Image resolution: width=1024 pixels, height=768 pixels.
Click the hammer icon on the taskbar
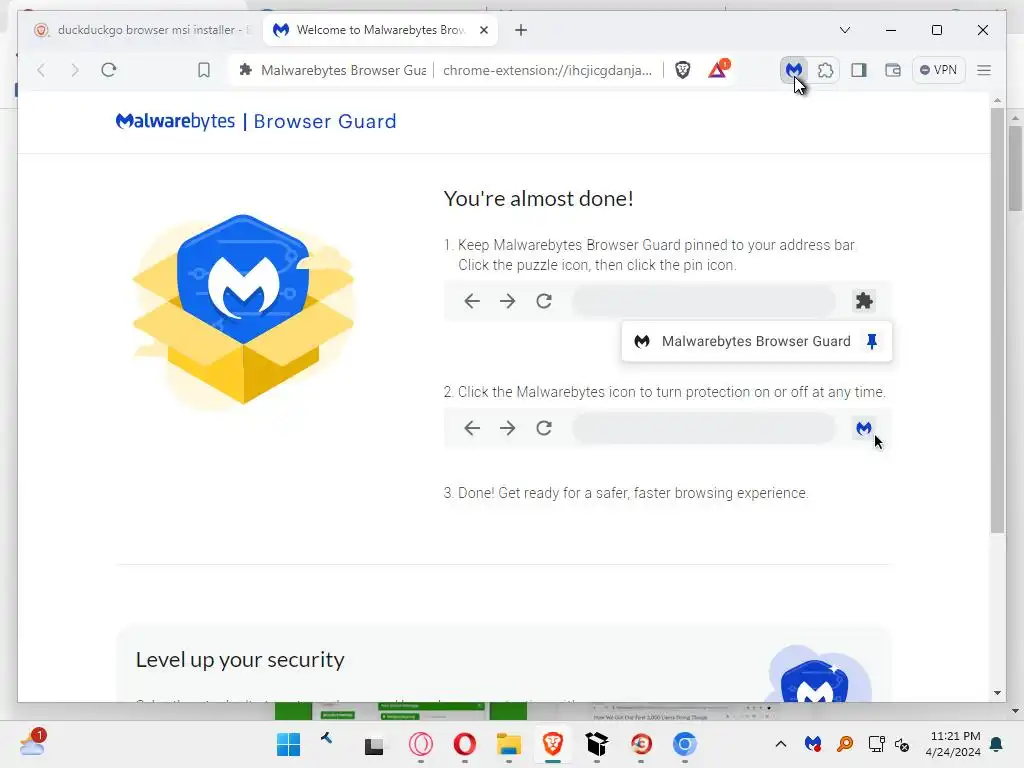click(x=327, y=739)
